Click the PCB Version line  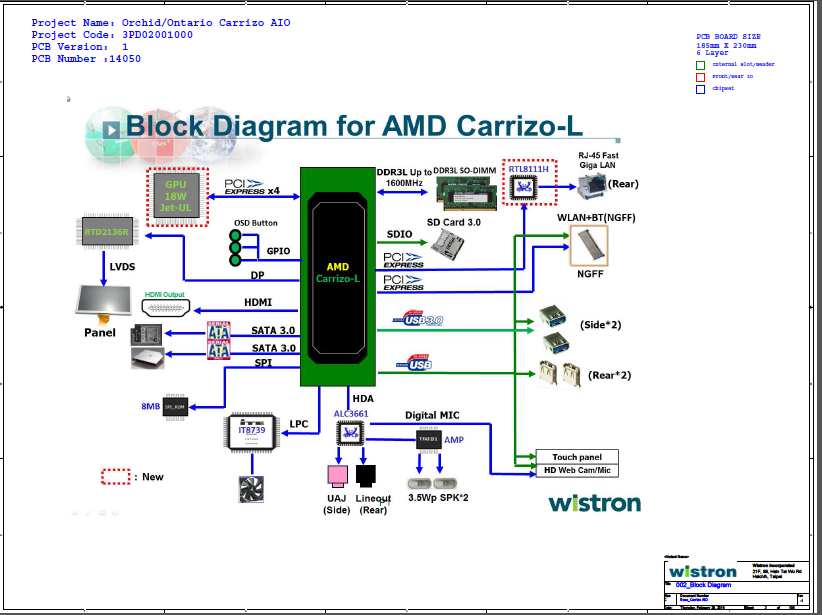[80, 47]
